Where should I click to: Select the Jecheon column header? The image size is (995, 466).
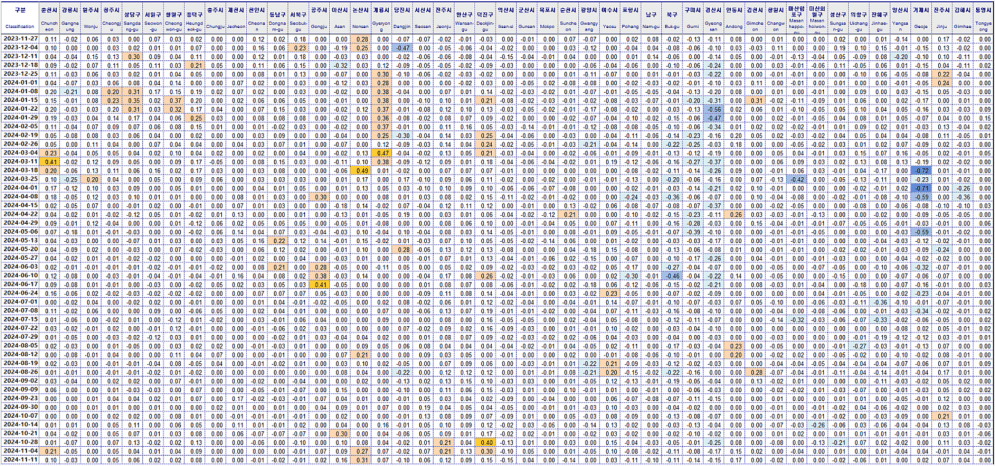(235, 19)
